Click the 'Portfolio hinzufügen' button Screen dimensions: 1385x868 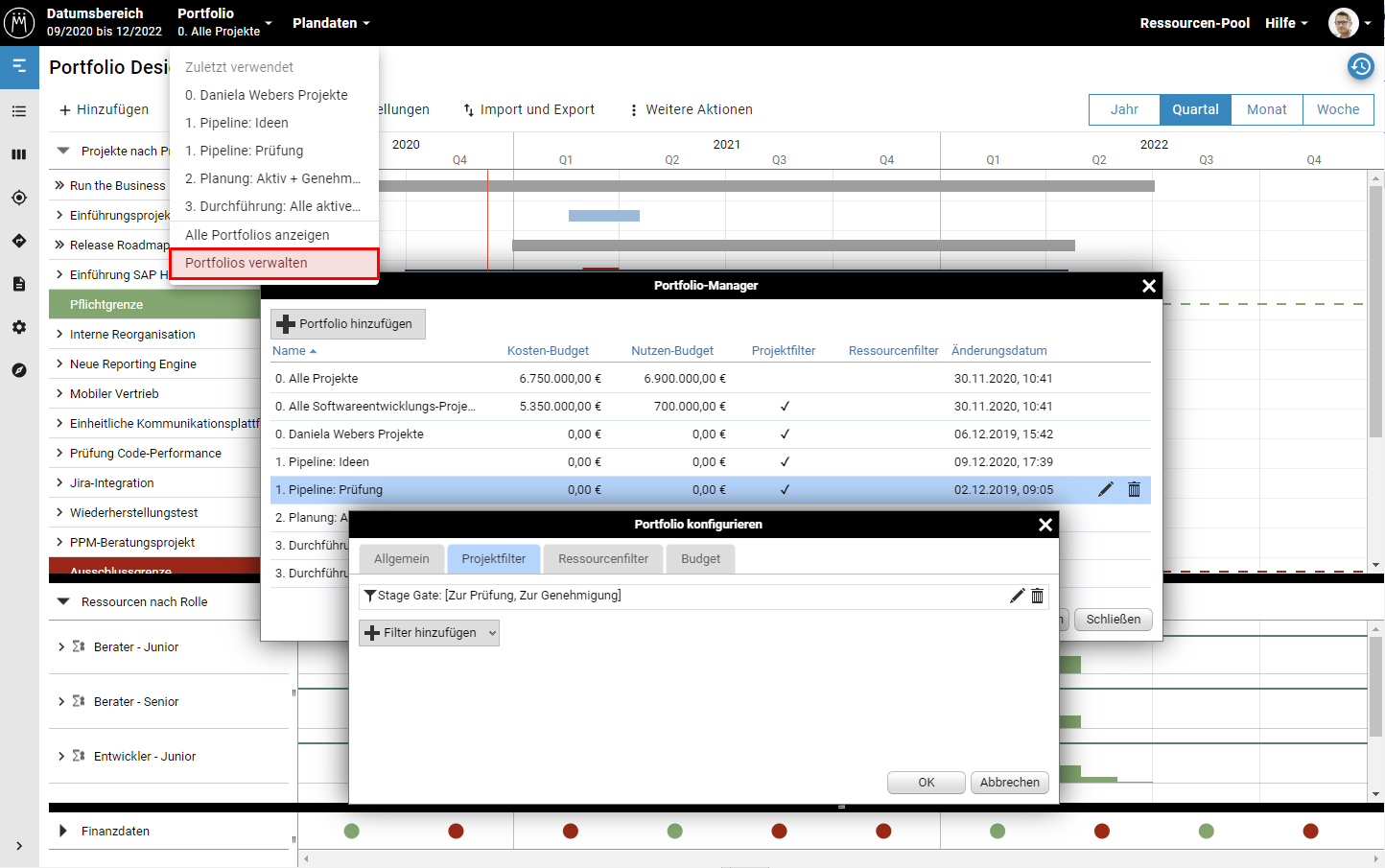click(347, 324)
